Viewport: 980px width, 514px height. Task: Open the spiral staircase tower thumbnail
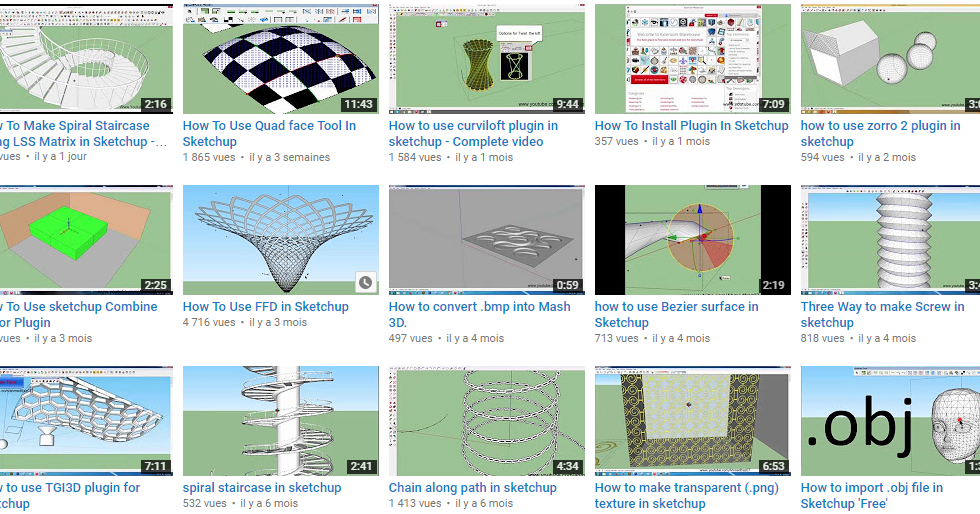281,421
